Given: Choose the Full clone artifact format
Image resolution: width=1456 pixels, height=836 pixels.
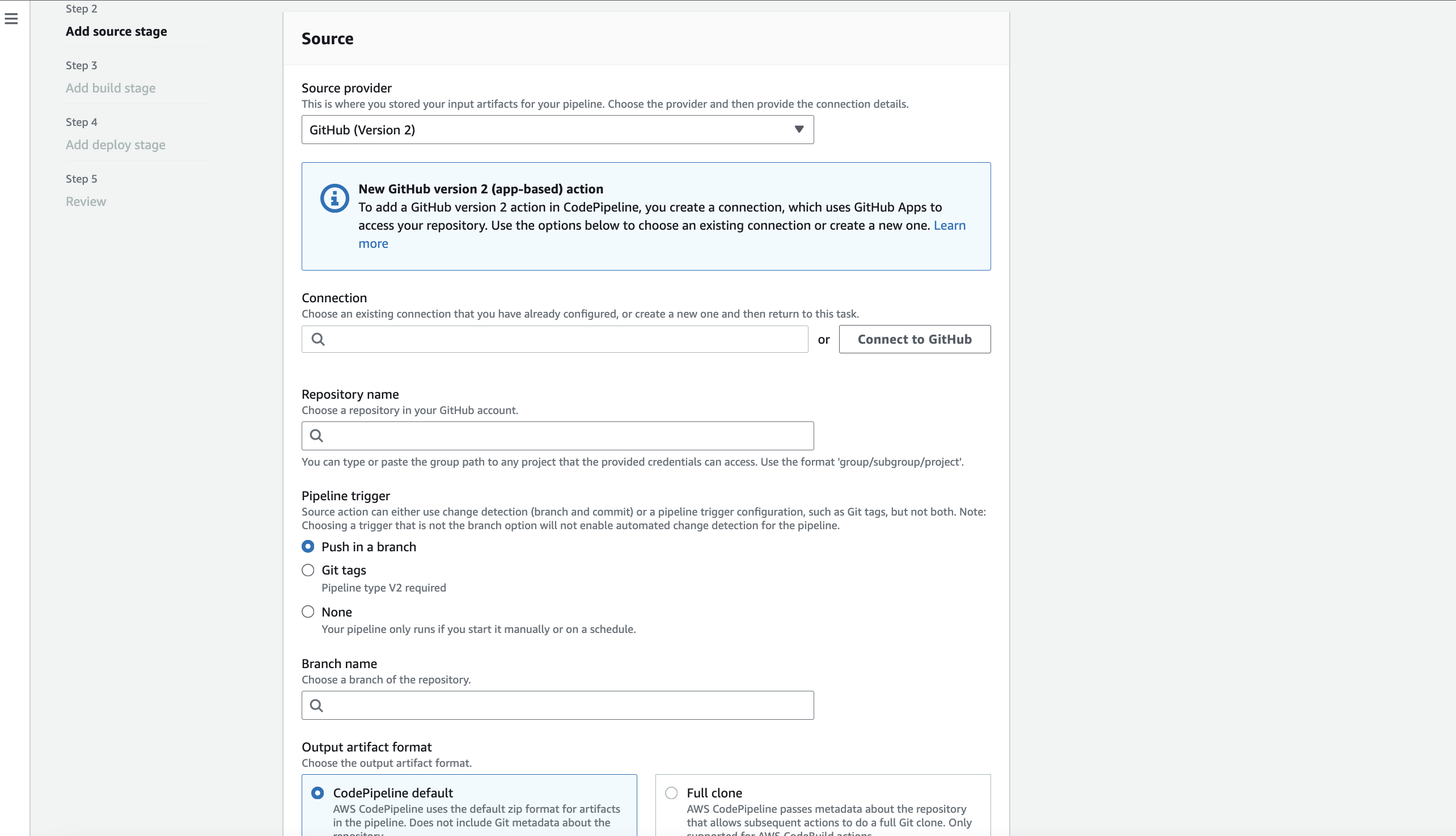Looking at the screenshot, I should coord(671,793).
